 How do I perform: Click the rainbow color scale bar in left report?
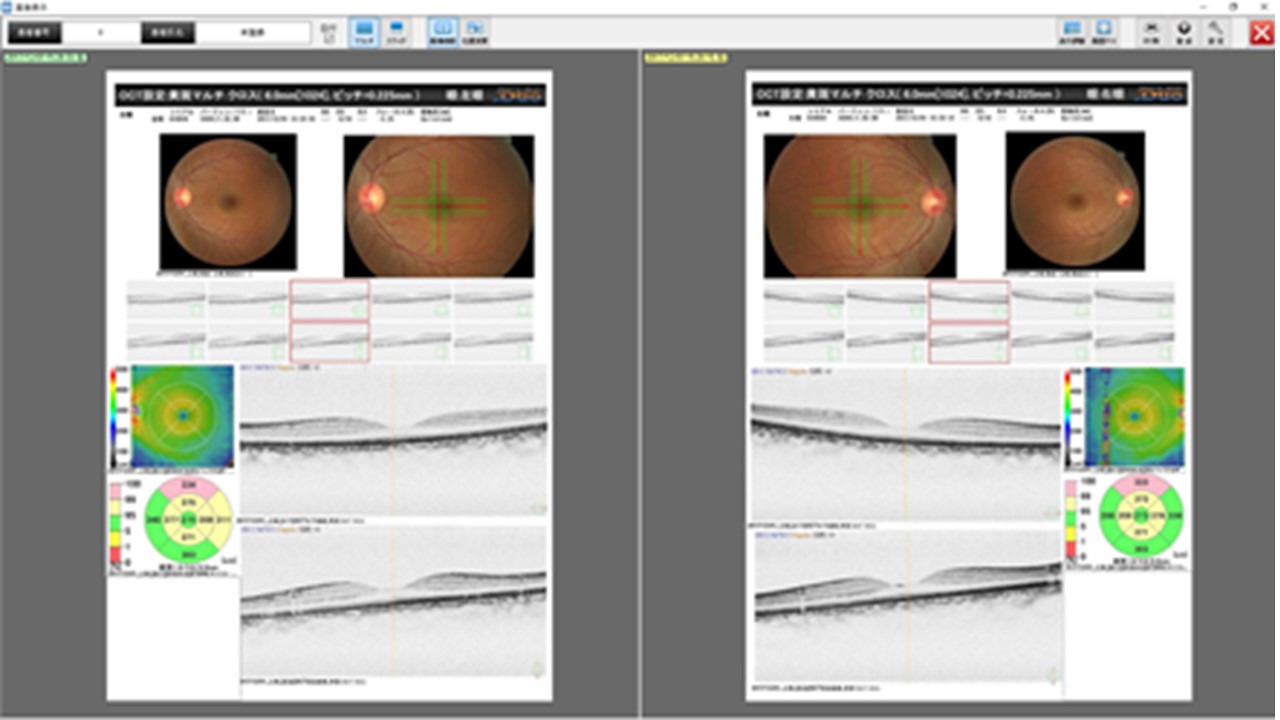click(118, 417)
